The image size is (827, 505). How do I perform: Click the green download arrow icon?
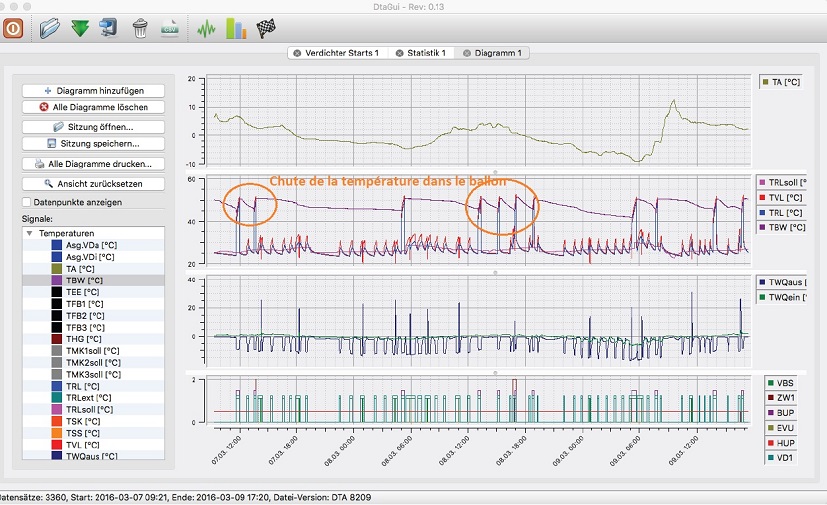pos(80,28)
